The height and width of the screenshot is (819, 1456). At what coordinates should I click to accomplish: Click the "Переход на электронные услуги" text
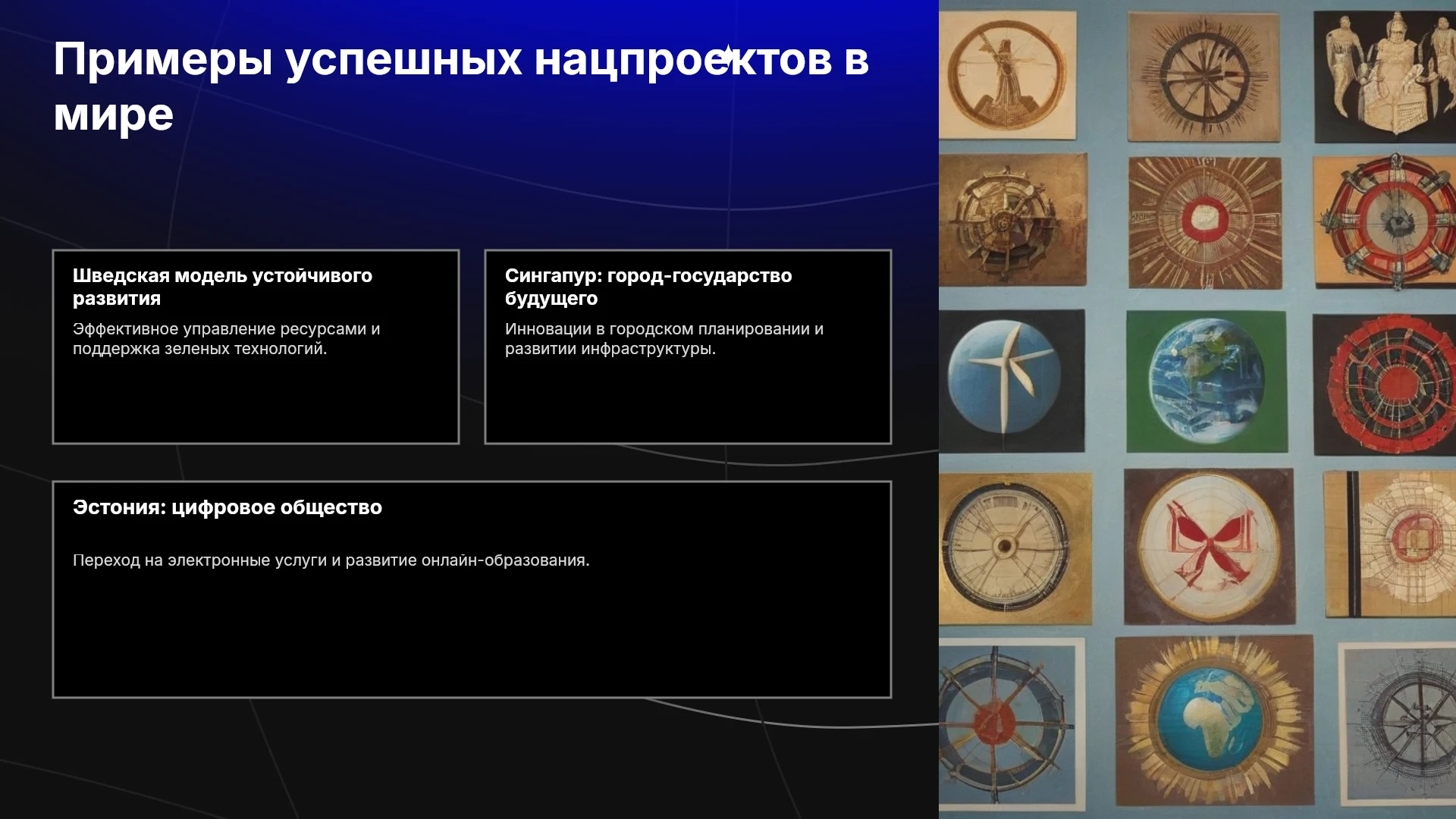pyautogui.click(x=331, y=560)
